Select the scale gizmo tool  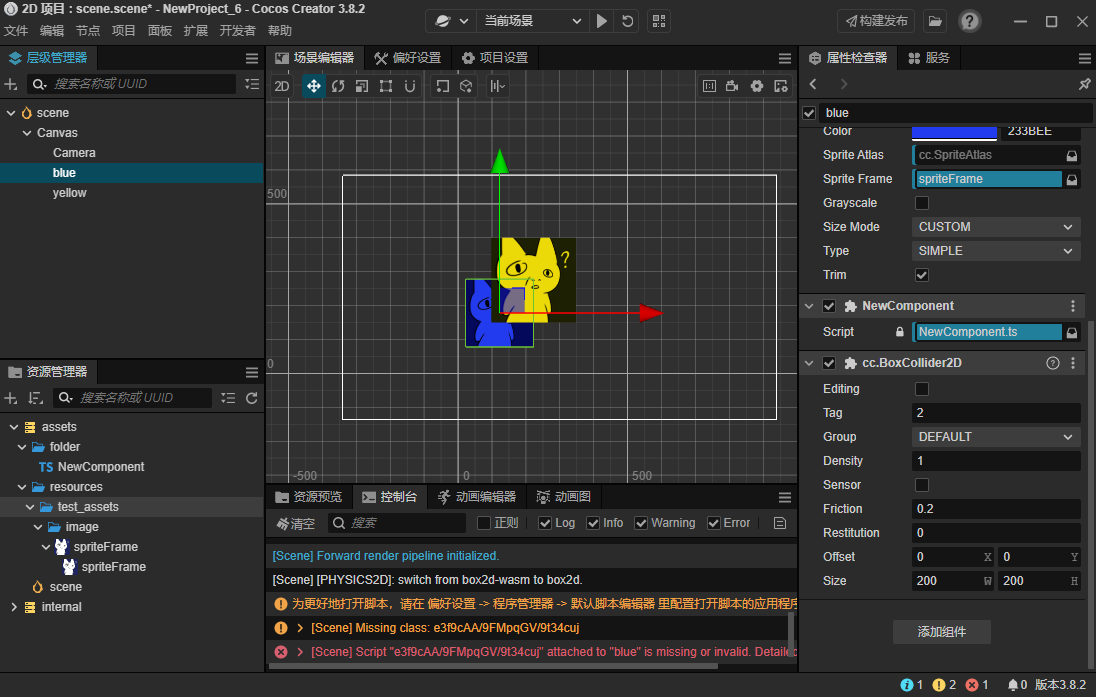pos(362,87)
